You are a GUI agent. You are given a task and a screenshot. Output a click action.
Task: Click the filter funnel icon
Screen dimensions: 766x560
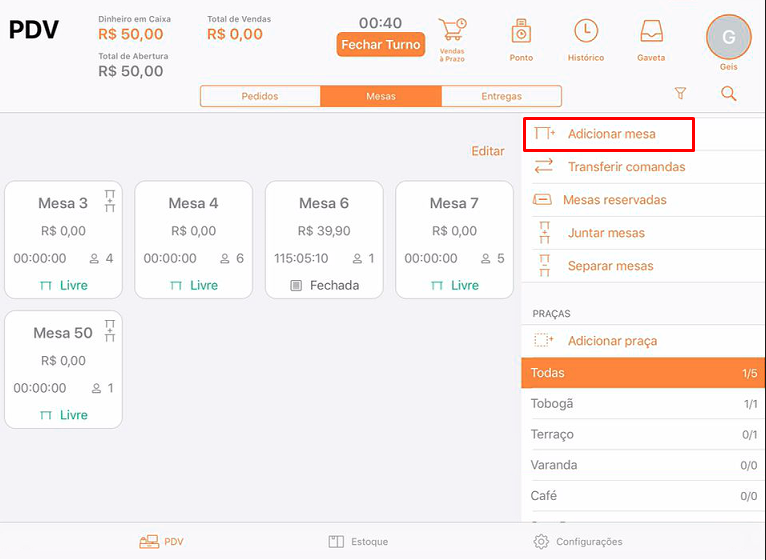point(680,93)
